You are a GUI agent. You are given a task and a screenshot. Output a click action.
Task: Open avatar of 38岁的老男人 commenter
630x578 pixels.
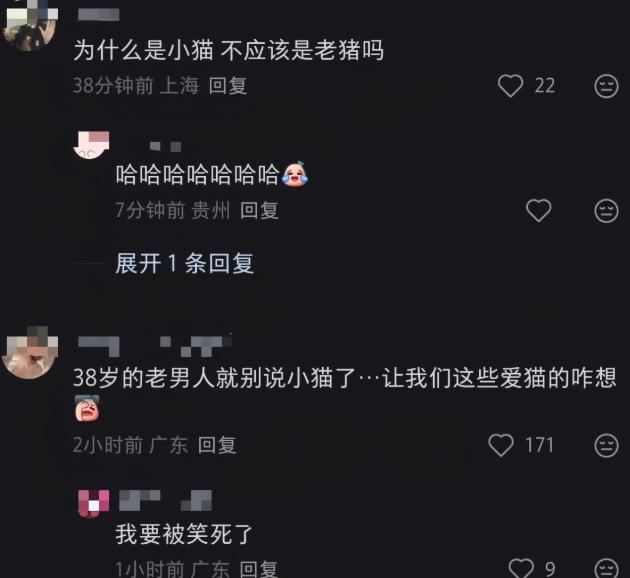[30, 352]
